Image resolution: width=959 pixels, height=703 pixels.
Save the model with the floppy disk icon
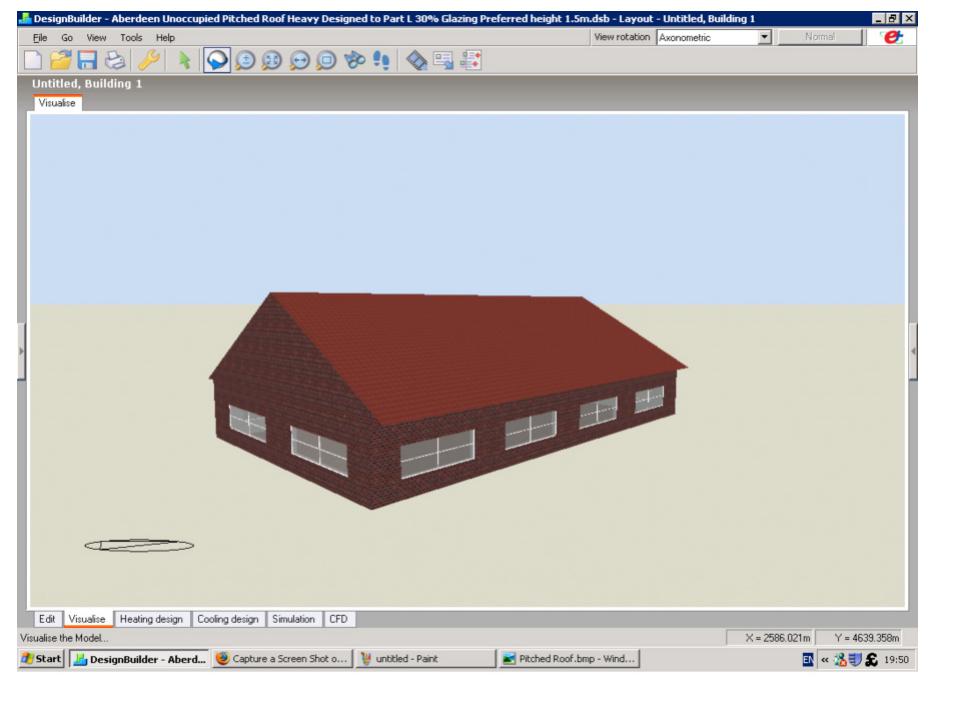(x=87, y=61)
